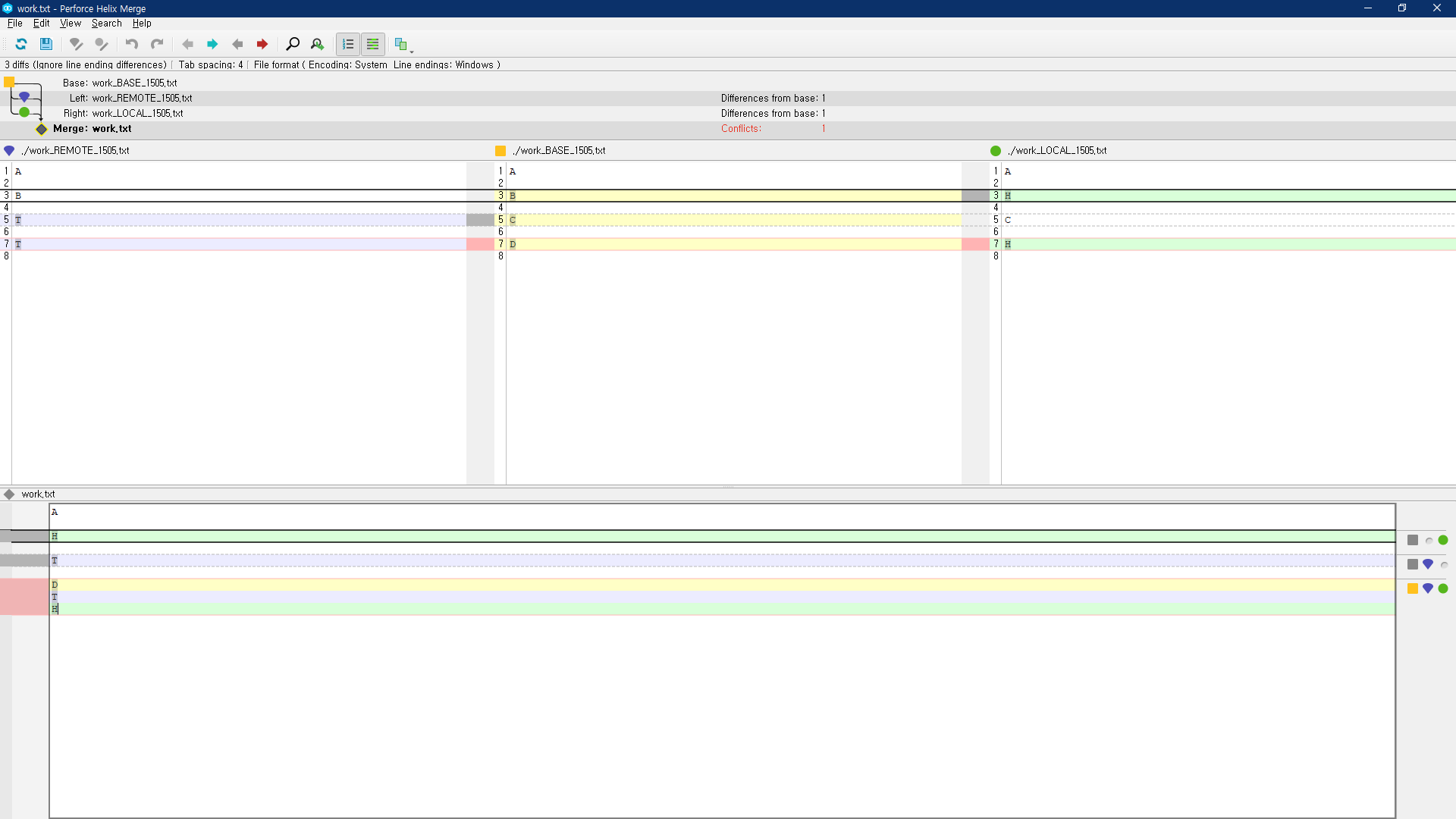
Task: Save the merge with the floppy icon
Action: pos(46,44)
